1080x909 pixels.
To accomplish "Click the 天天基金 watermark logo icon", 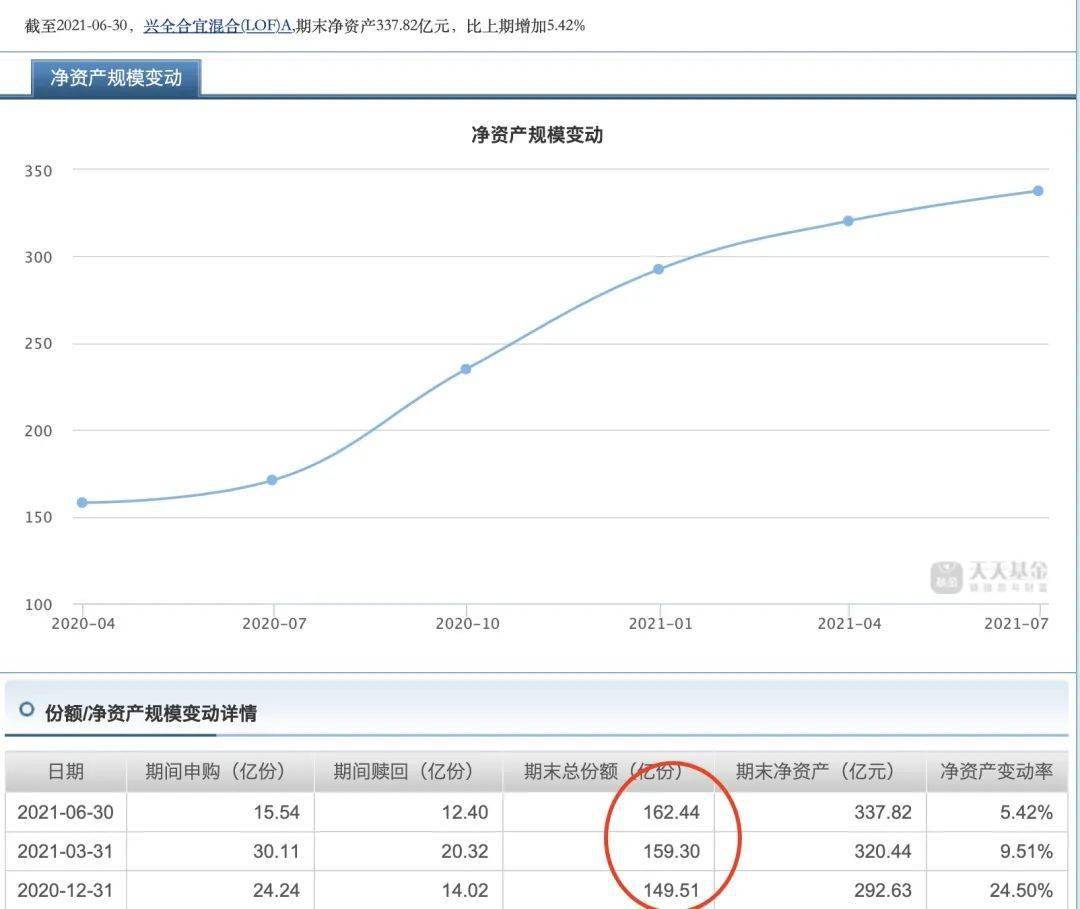I will click(x=946, y=577).
